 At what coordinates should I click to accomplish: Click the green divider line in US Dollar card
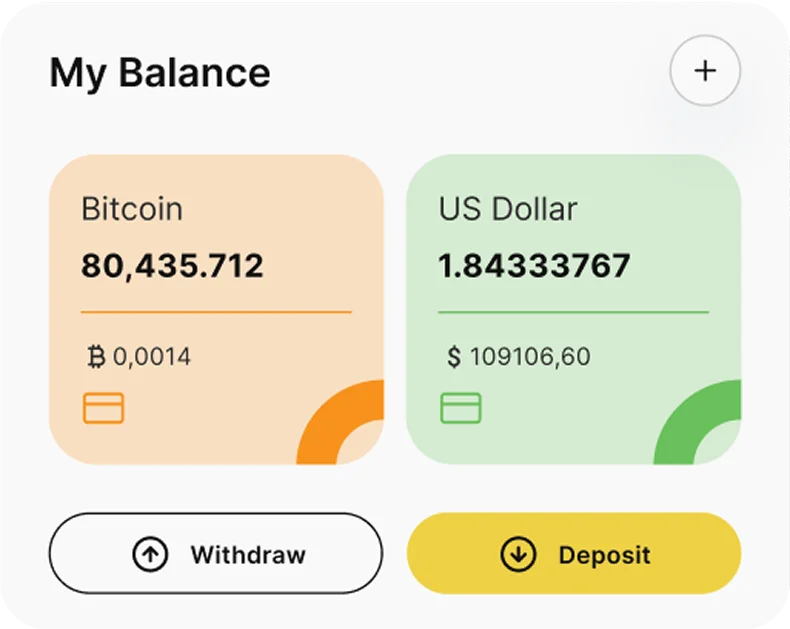[x=573, y=312]
